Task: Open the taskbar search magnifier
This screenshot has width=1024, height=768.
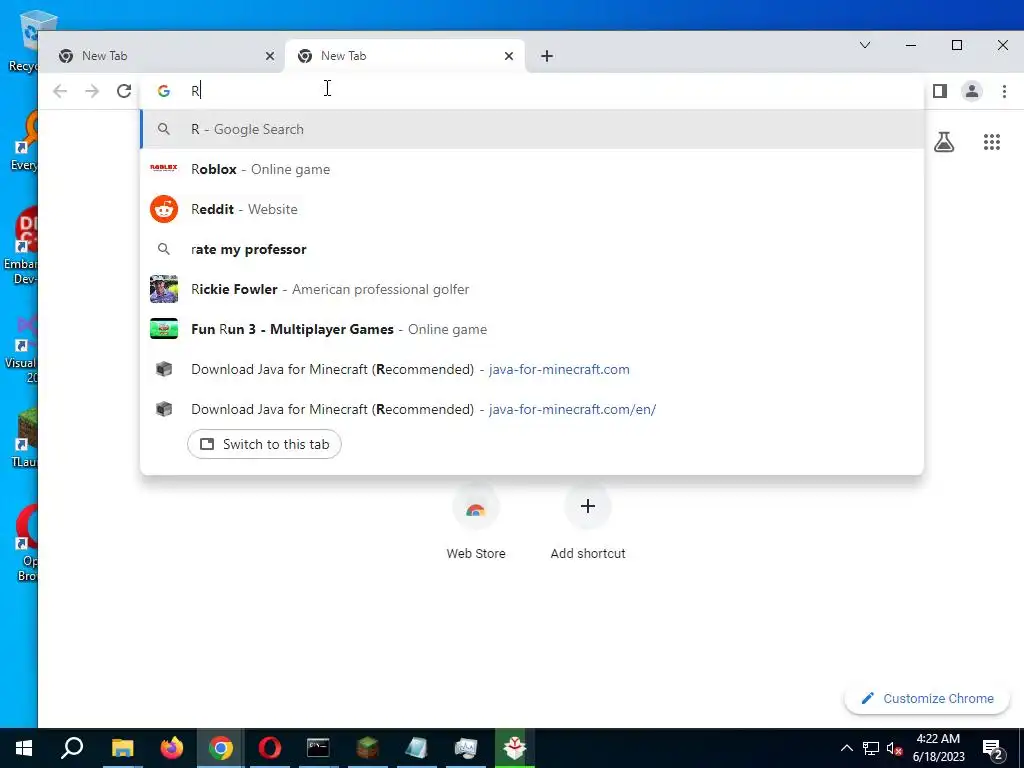Action: click(72, 748)
